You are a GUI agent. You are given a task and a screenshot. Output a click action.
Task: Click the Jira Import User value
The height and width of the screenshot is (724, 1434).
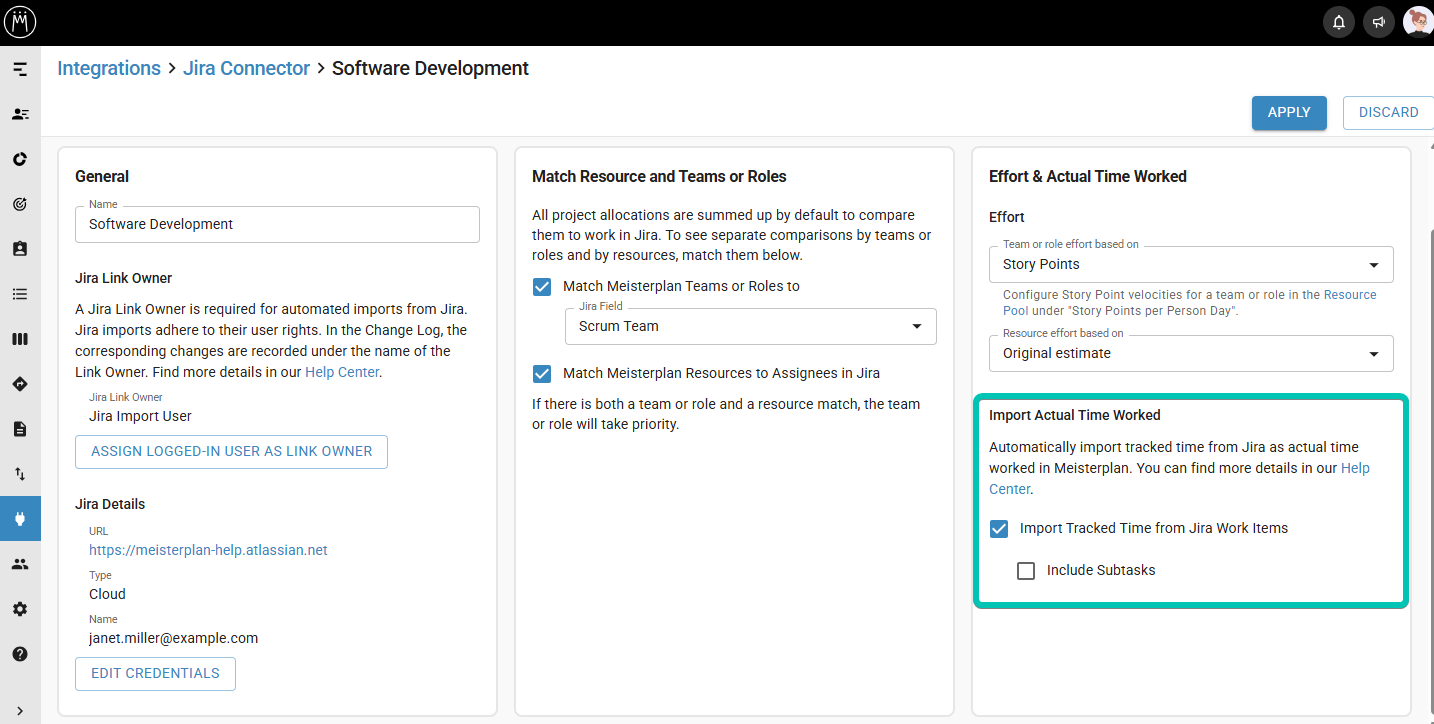pos(140,416)
